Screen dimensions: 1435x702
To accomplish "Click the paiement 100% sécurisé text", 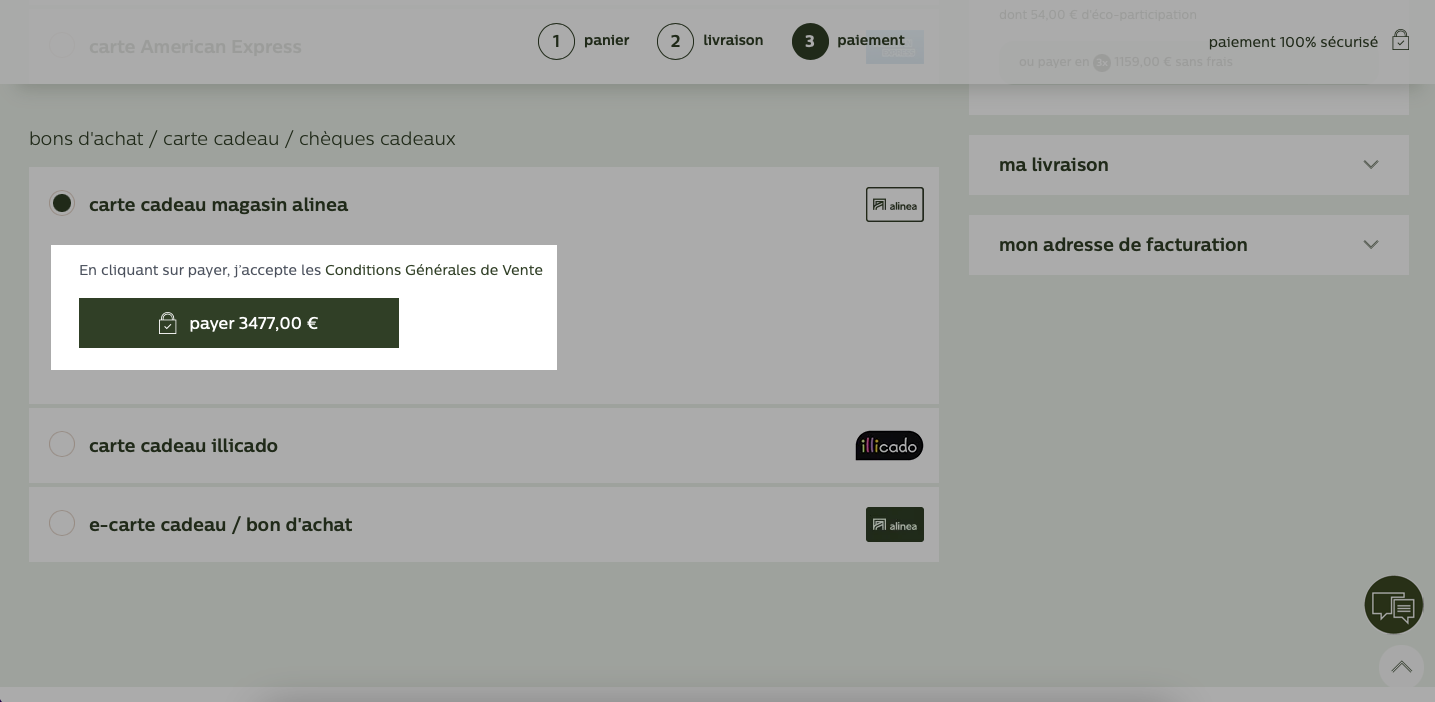I will pyautogui.click(x=1293, y=42).
